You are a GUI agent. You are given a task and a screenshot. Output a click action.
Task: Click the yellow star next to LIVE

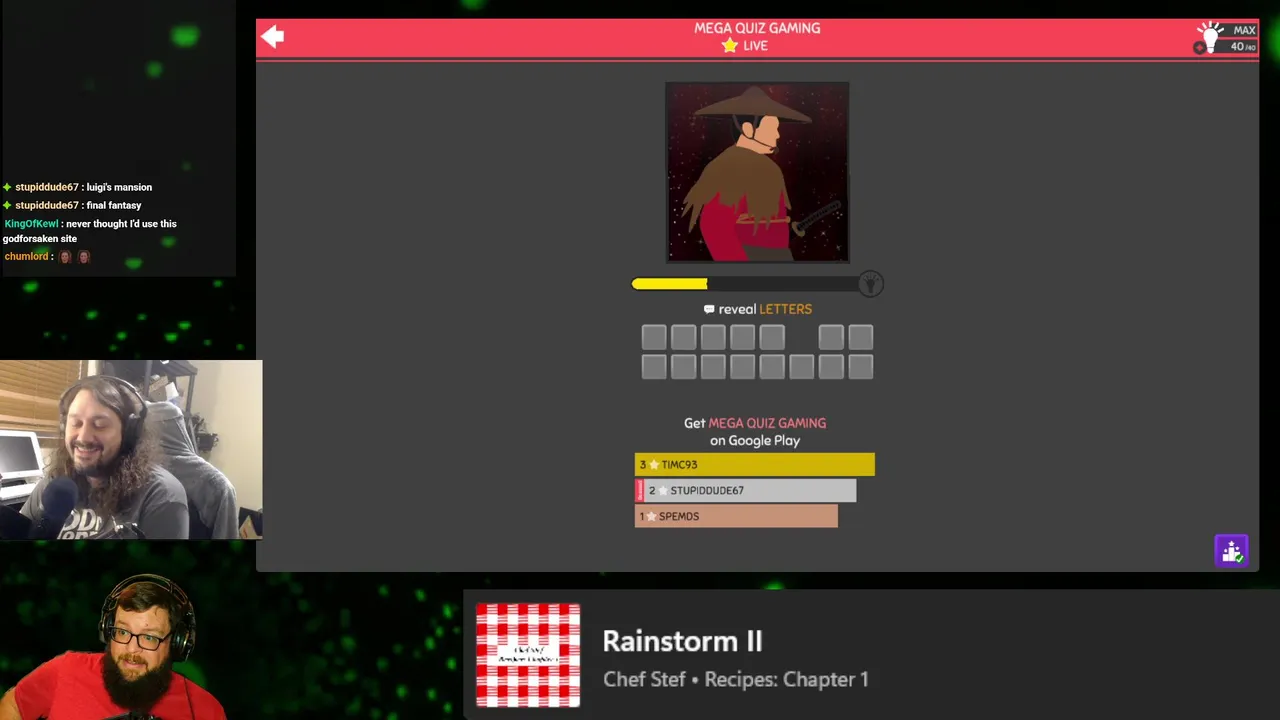730,46
